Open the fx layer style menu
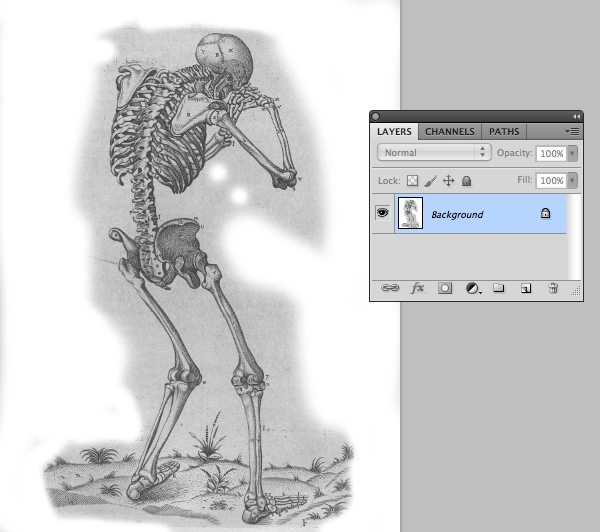Viewport: 600px width, 532px height. [x=417, y=288]
